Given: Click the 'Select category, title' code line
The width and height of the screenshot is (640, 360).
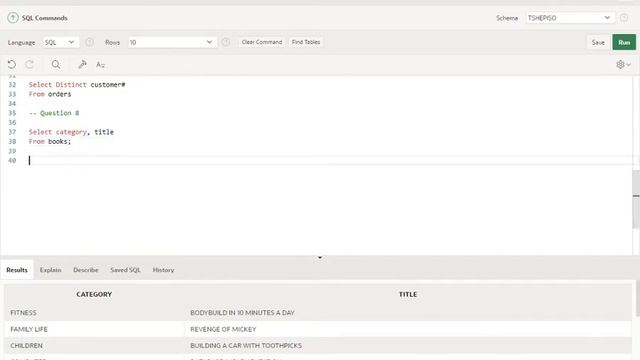Looking at the screenshot, I should 71,132.
